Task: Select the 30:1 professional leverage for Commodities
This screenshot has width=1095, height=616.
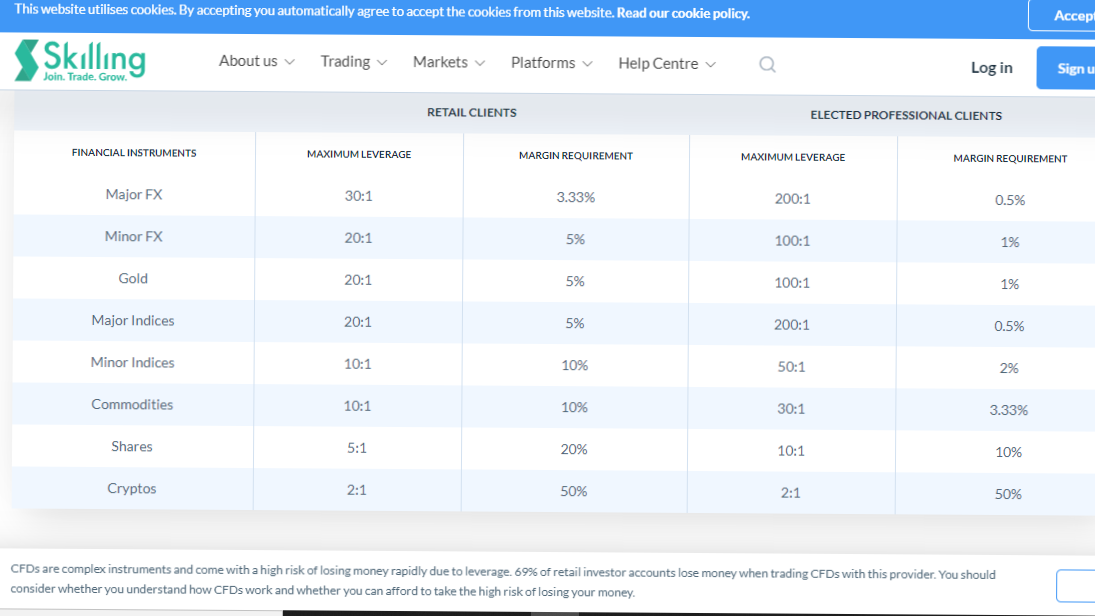Action: tap(791, 408)
